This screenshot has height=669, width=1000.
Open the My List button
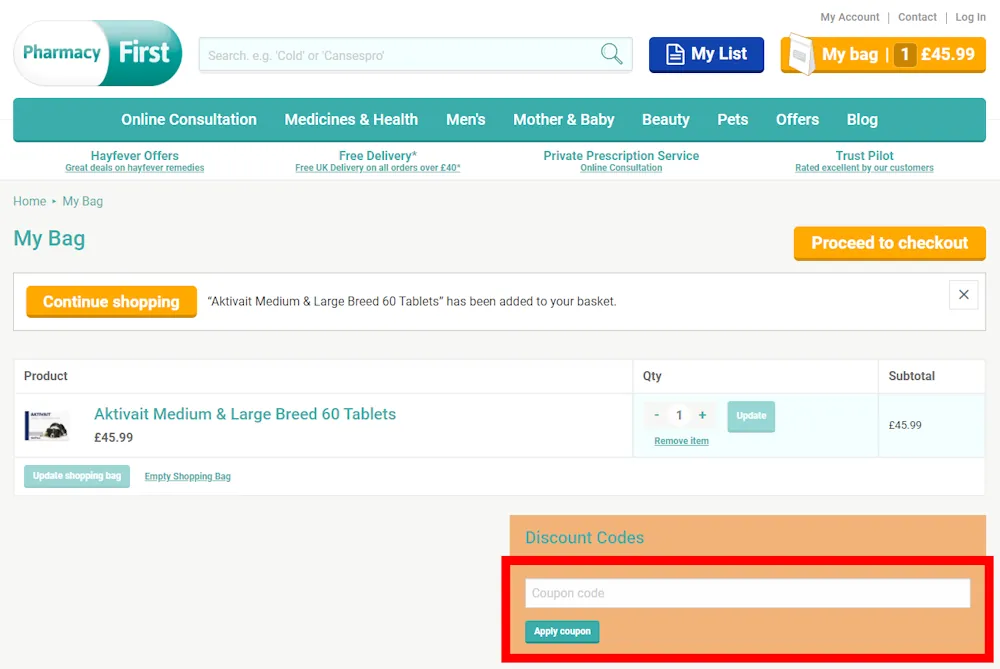(706, 54)
